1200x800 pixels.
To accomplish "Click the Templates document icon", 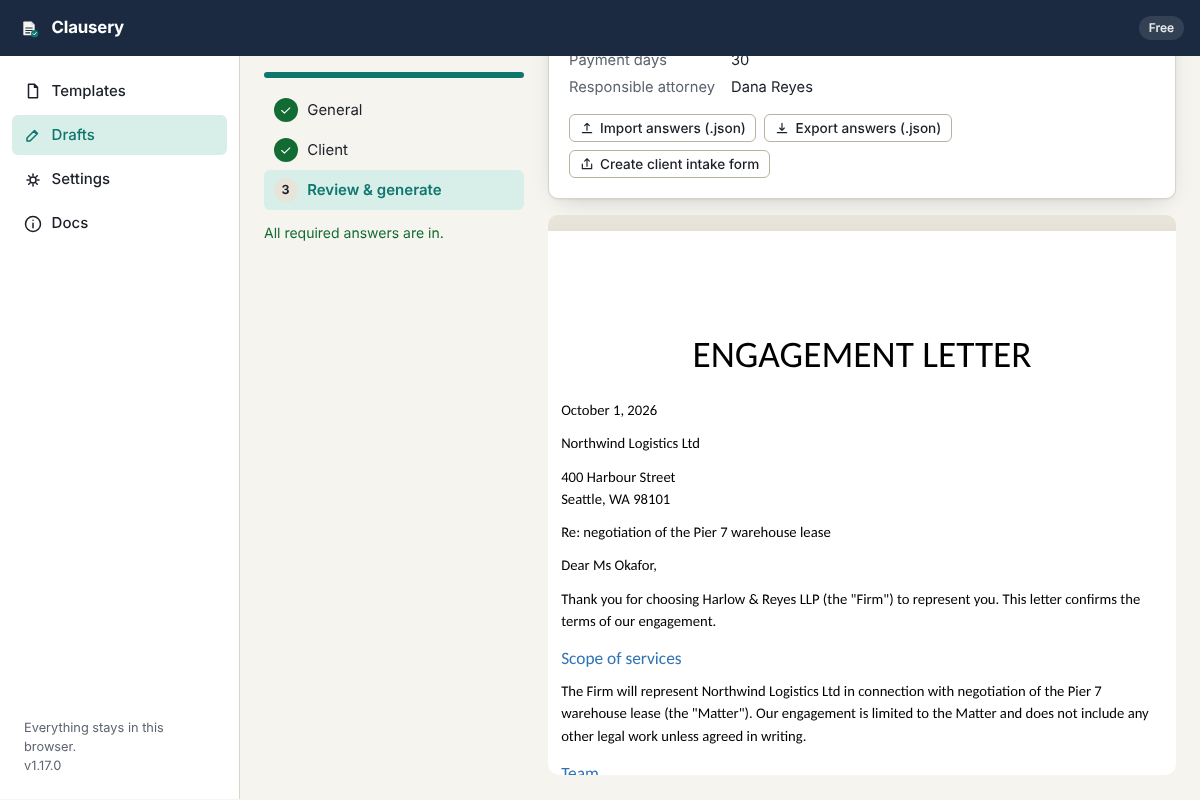I will point(33,91).
